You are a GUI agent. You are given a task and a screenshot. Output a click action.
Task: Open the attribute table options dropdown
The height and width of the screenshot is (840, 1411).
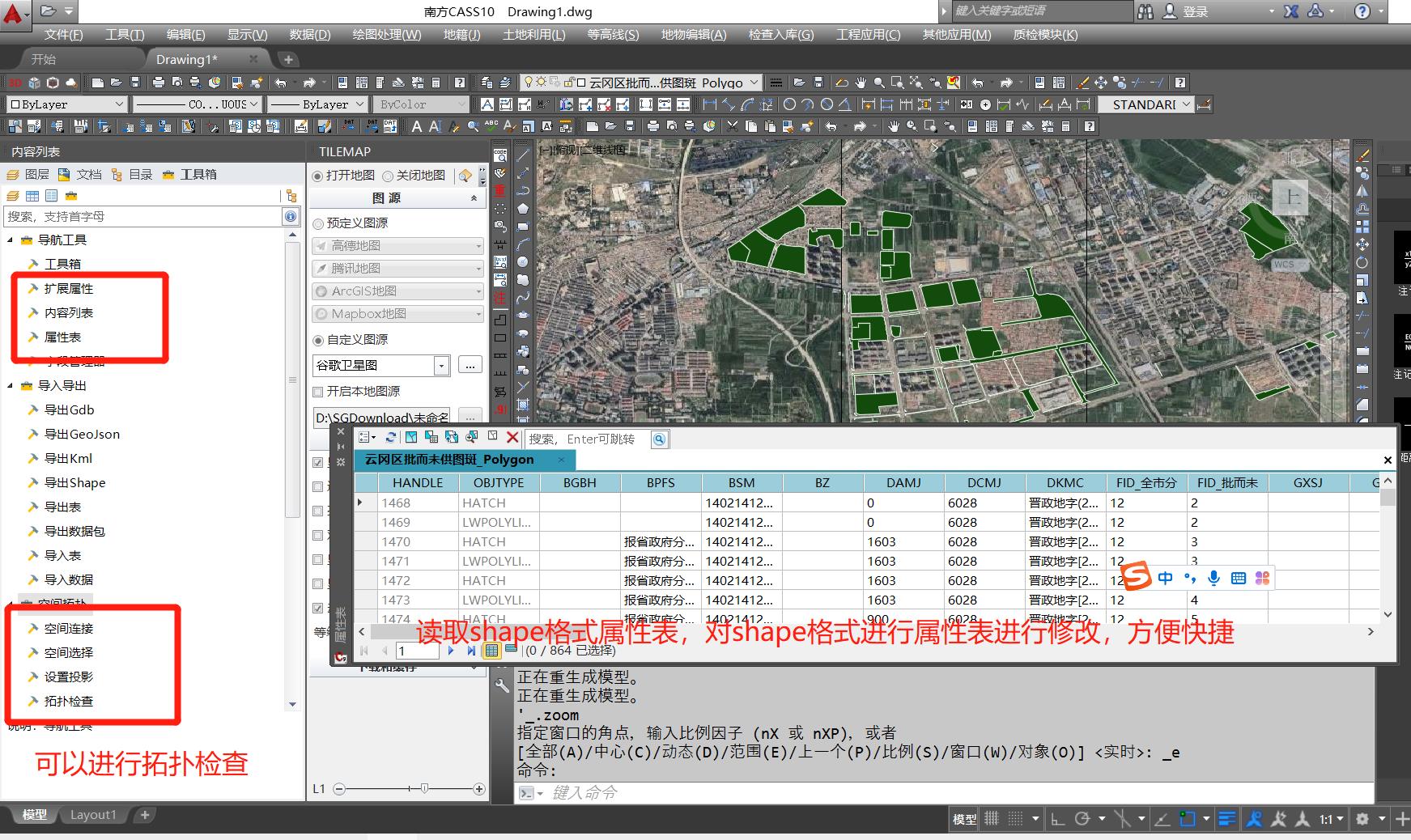pos(367,438)
